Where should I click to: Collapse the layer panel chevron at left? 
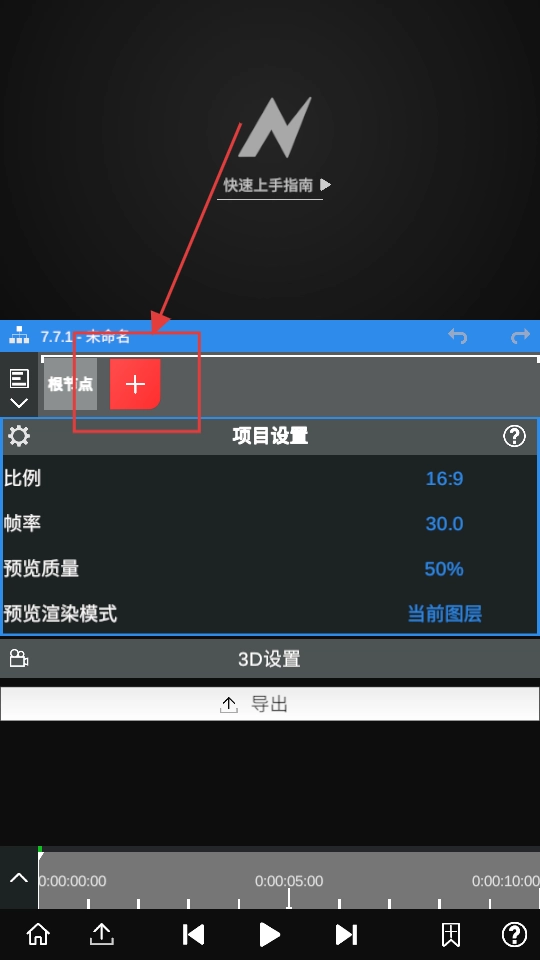19,403
